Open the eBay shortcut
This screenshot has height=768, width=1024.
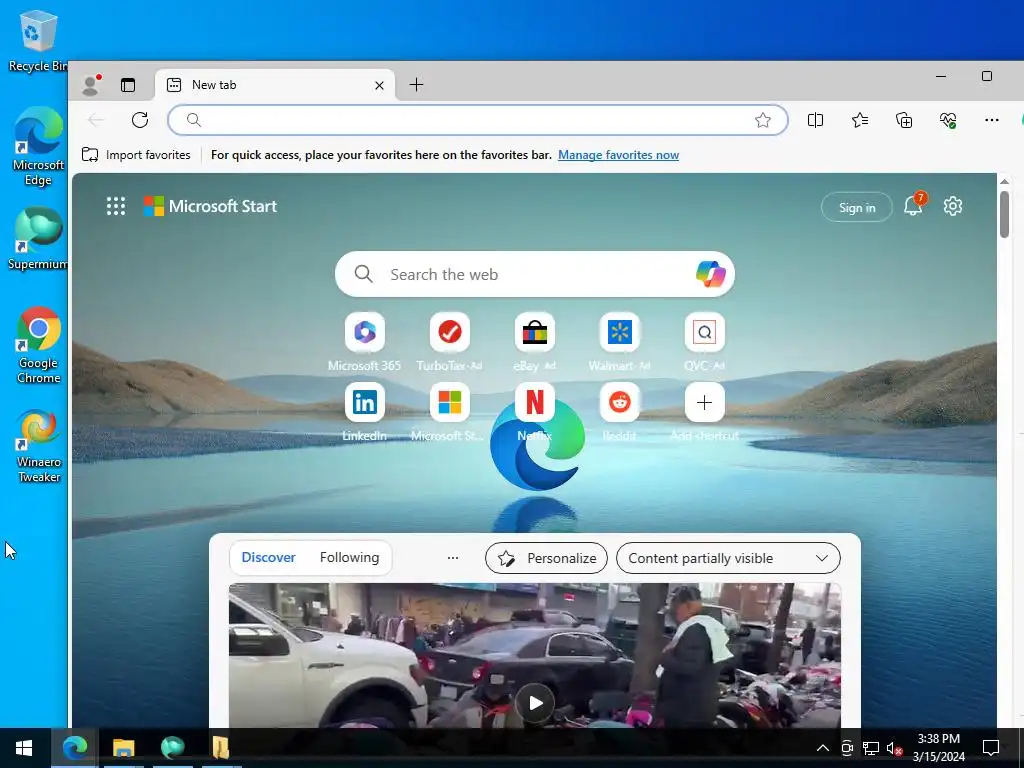(534, 342)
